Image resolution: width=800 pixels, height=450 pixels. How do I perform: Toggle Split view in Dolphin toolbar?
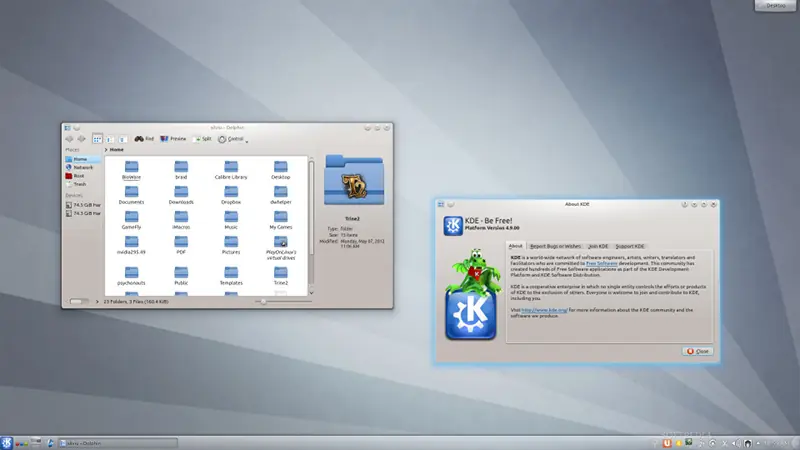(x=202, y=139)
